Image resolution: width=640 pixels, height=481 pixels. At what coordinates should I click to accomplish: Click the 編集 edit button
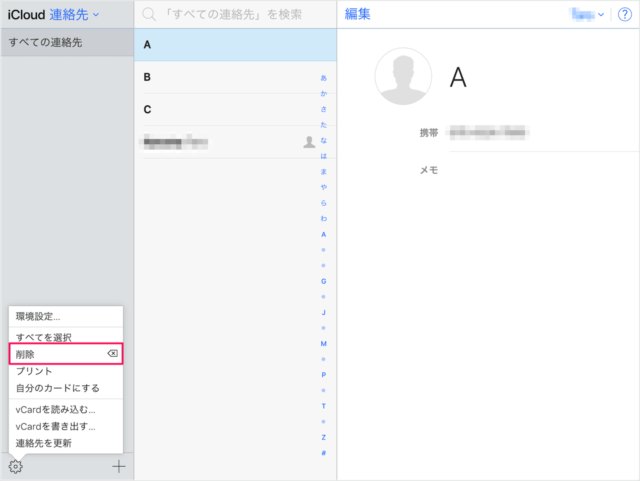358,14
